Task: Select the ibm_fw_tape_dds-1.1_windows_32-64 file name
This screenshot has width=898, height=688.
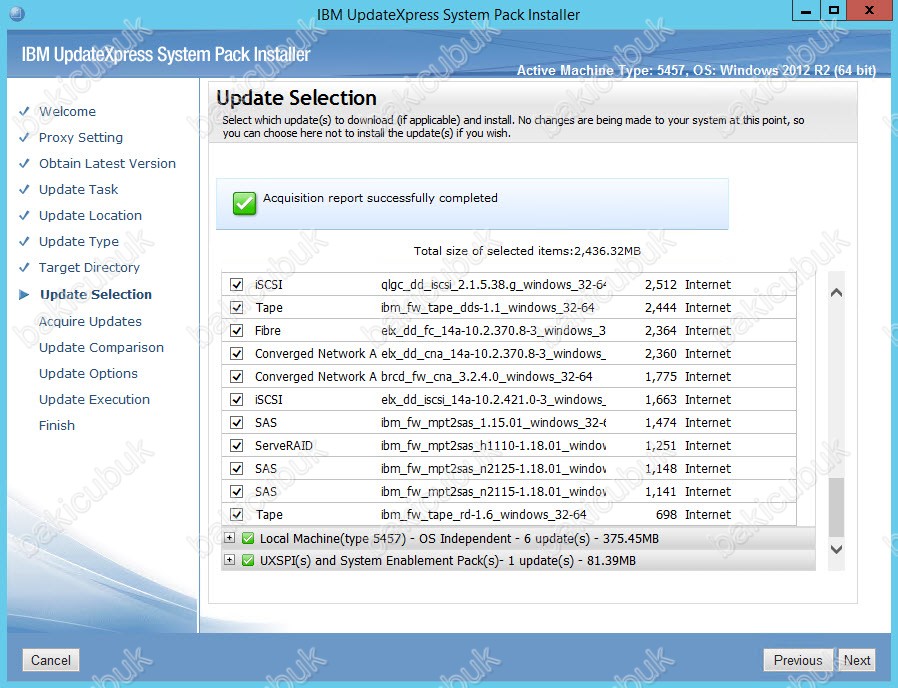Action: (488, 308)
